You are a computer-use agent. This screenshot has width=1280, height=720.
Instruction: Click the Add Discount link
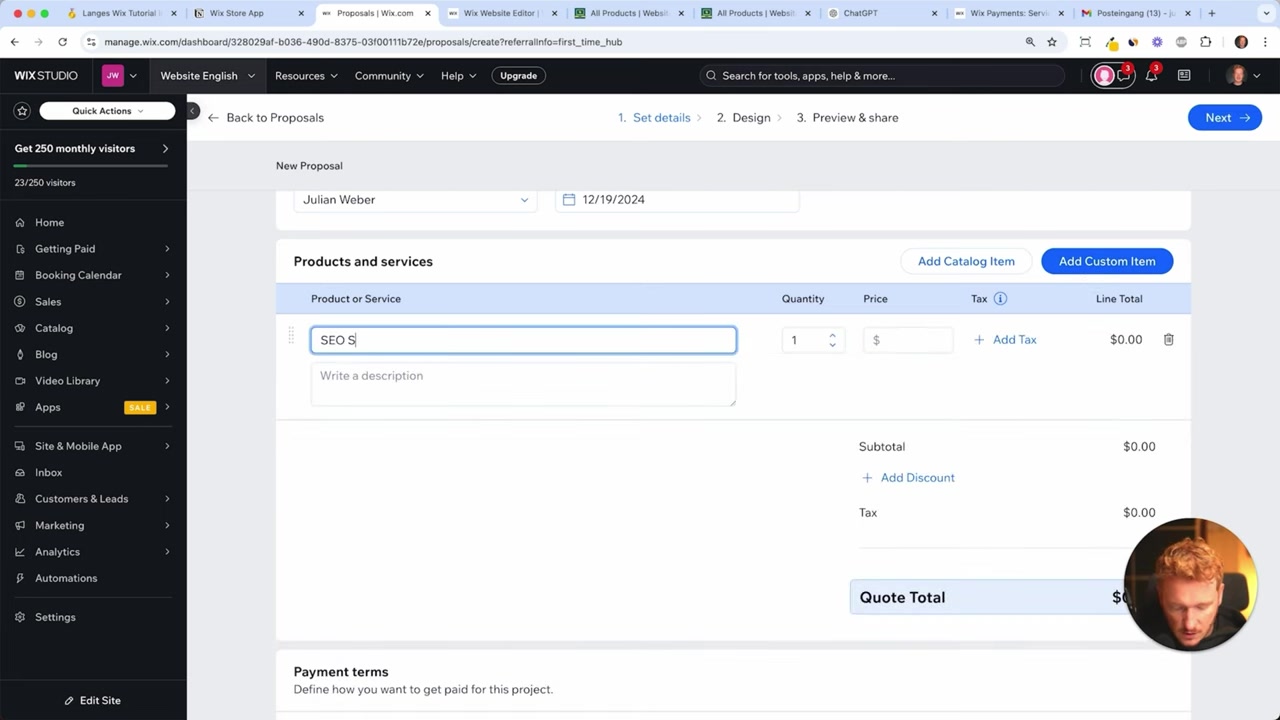pyautogui.click(x=908, y=478)
